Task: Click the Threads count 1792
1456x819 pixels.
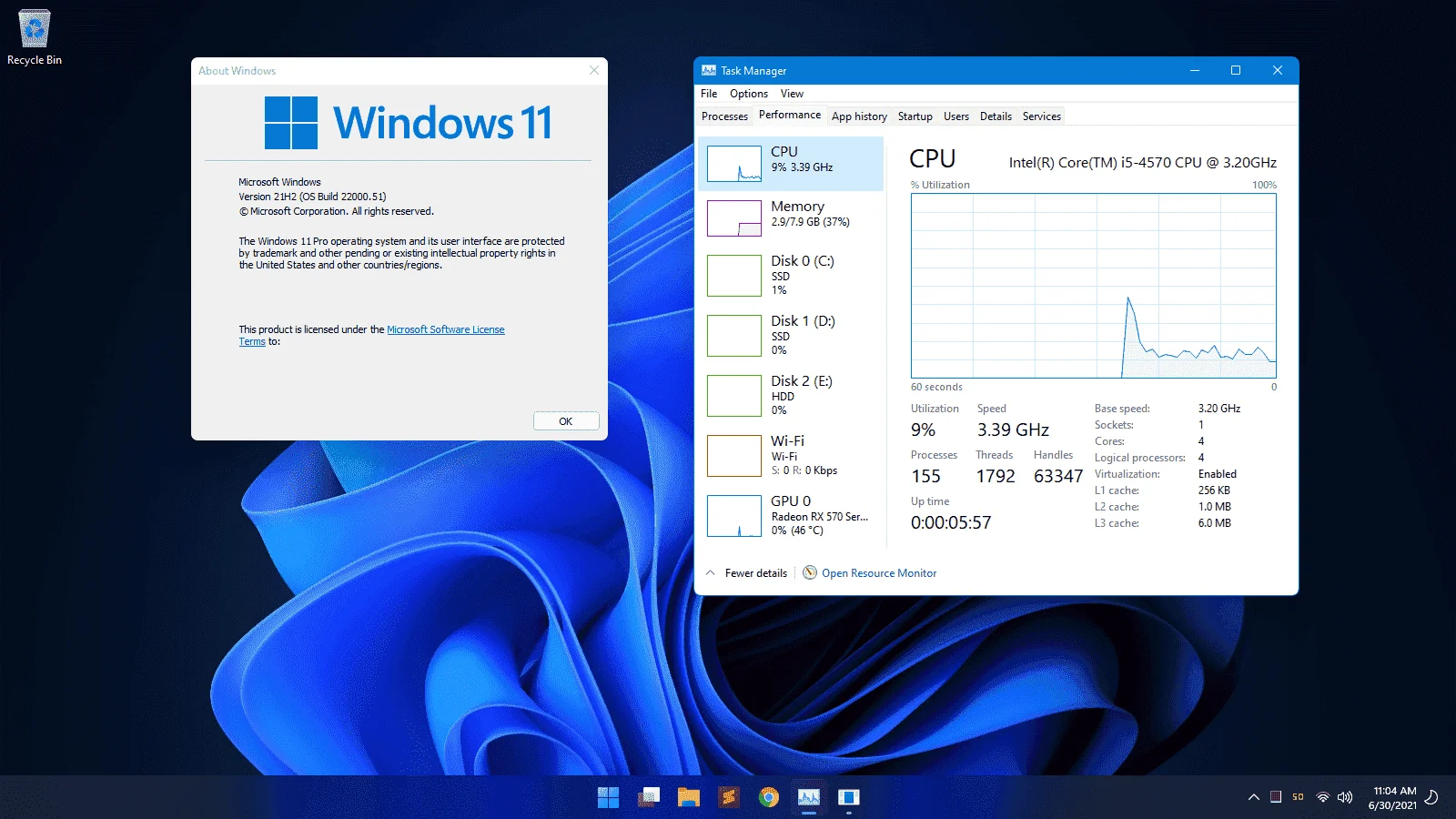Action: [x=996, y=476]
